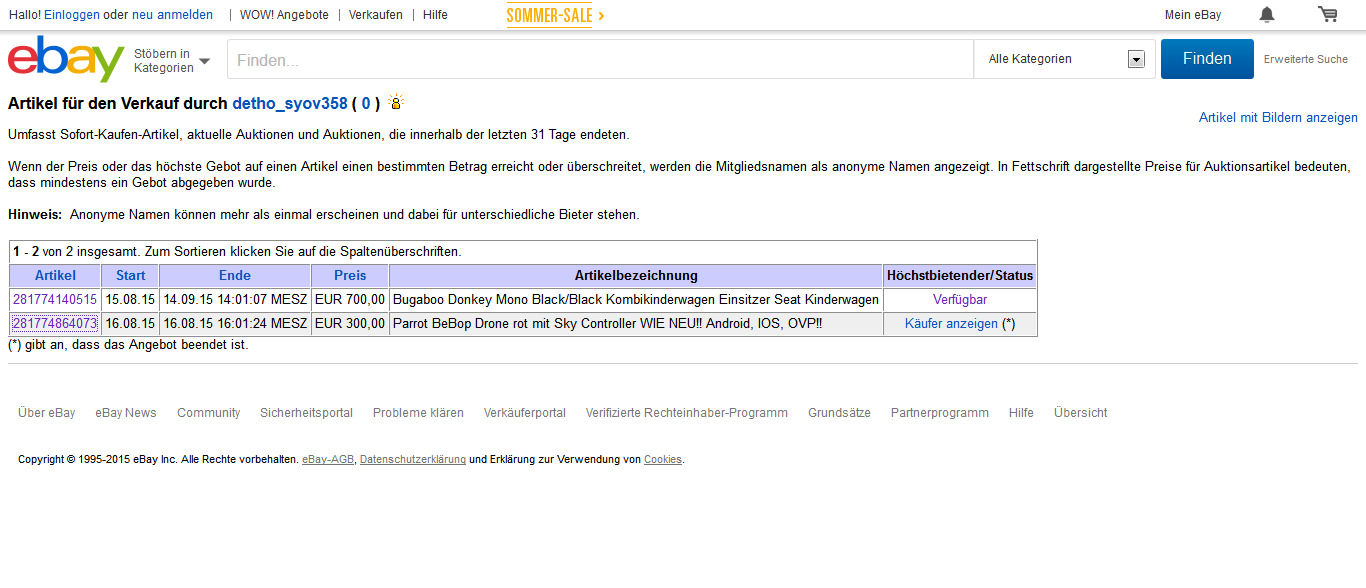This screenshot has width=1366, height=588.
Task: Open Erweiterte Suche
Action: 1306,59
